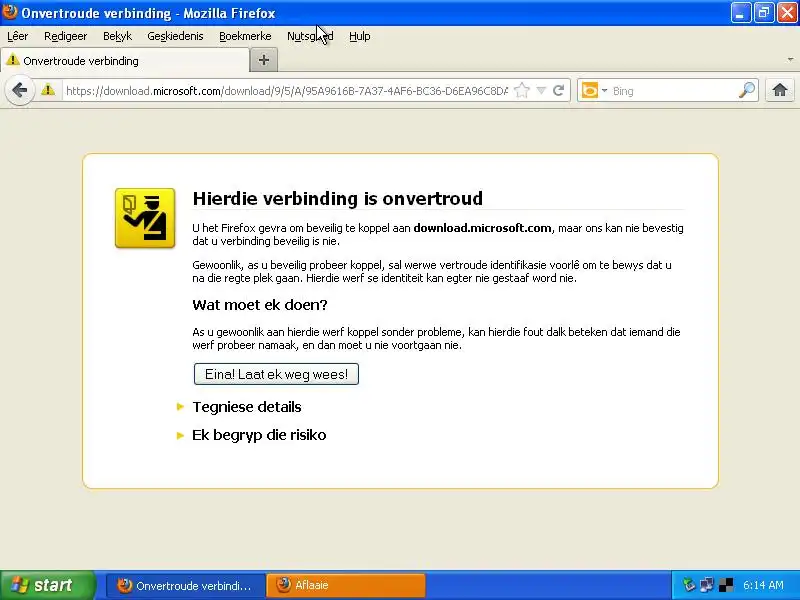The width and height of the screenshot is (800, 600).
Task: Click in the address URL field
Action: click(286, 91)
